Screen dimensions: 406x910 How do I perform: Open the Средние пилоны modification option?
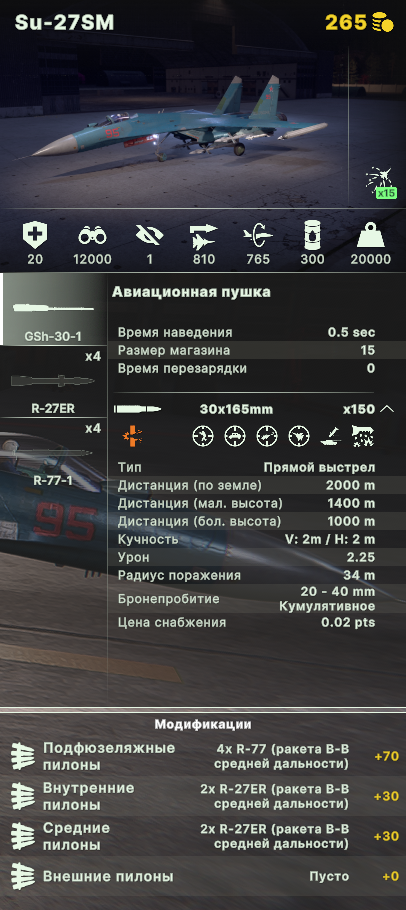point(203,836)
